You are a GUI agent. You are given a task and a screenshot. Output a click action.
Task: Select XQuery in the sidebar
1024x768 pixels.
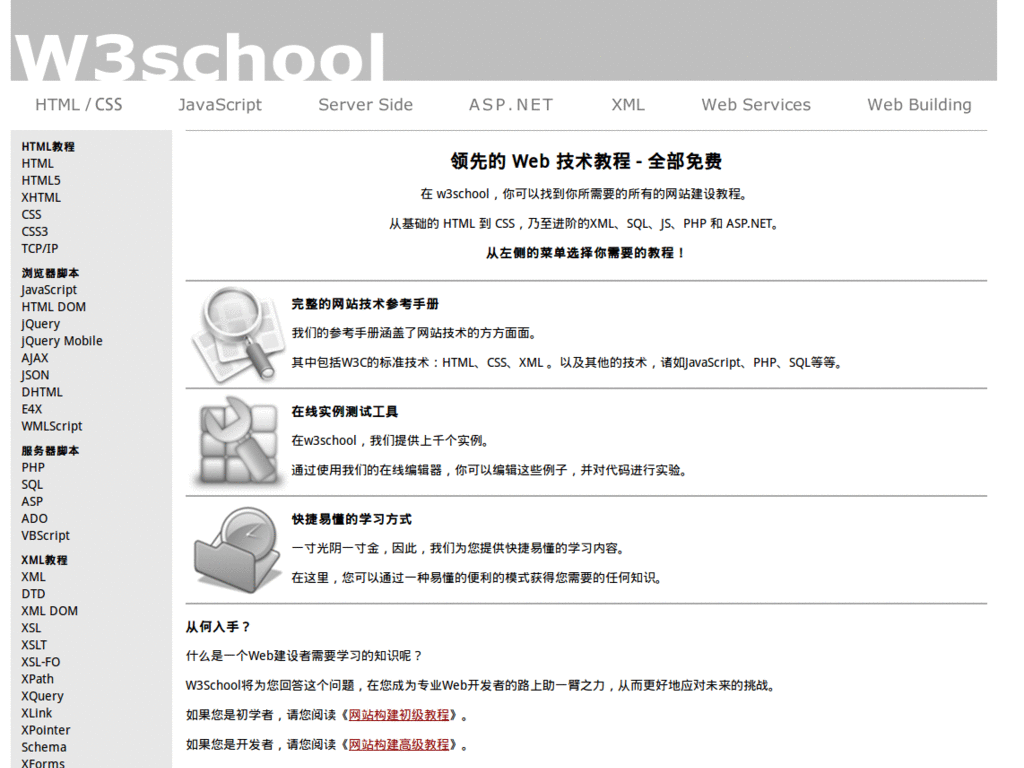(42, 696)
